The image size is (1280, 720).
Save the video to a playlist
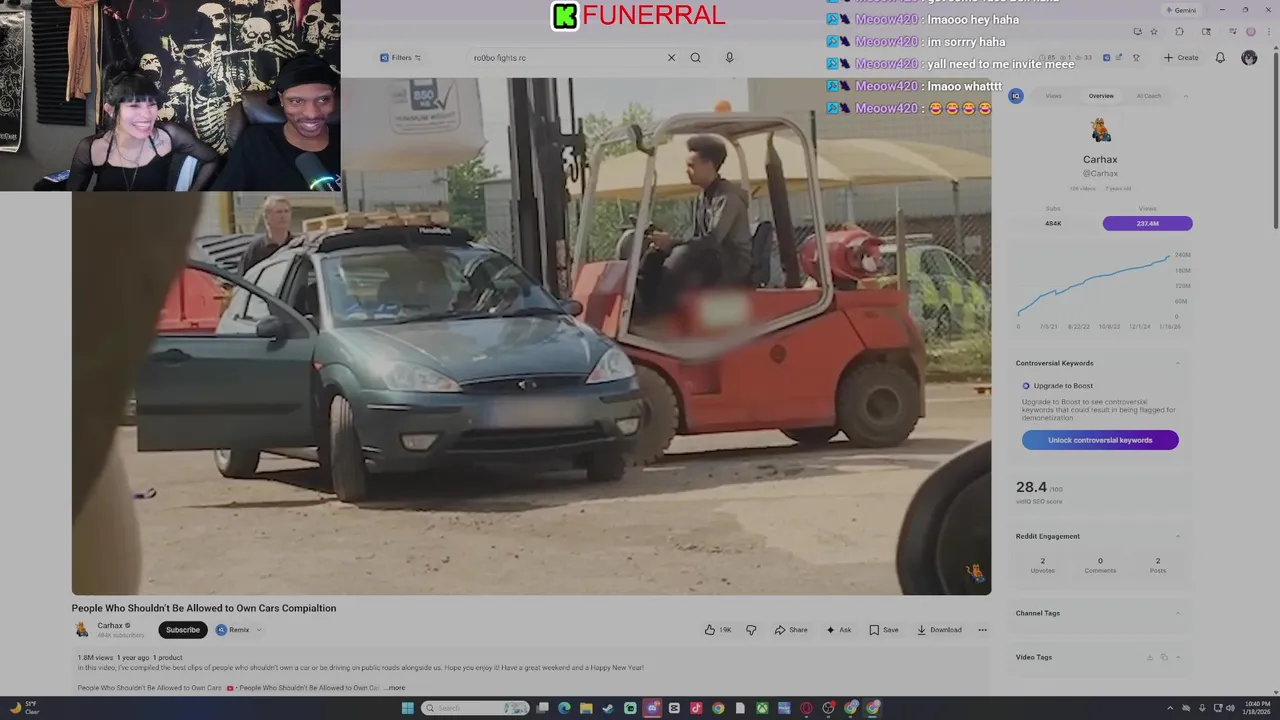point(884,630)
